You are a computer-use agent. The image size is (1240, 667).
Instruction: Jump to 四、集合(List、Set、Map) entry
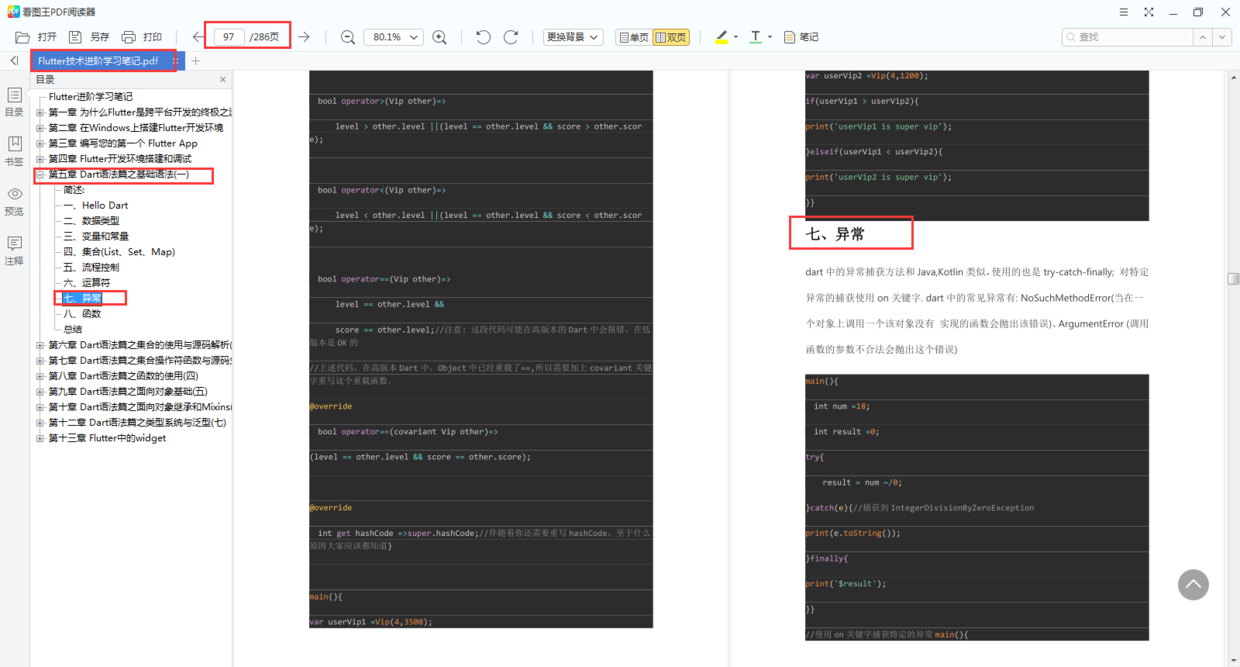point(119,252)
